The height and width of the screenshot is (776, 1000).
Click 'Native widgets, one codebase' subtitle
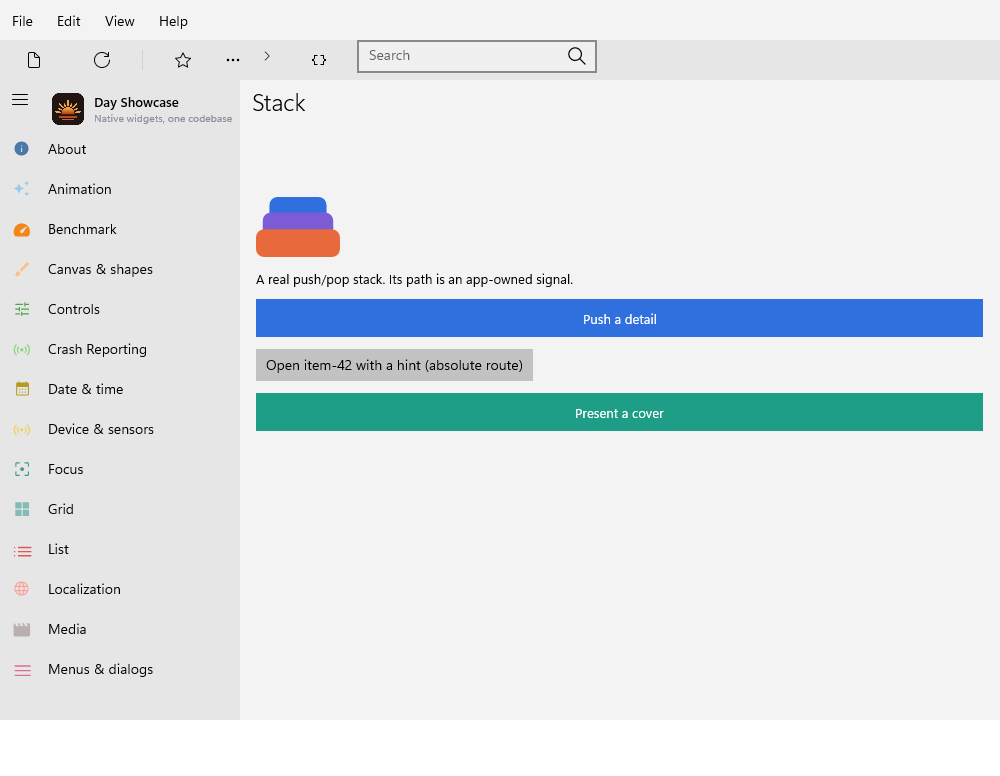point(163,119)
